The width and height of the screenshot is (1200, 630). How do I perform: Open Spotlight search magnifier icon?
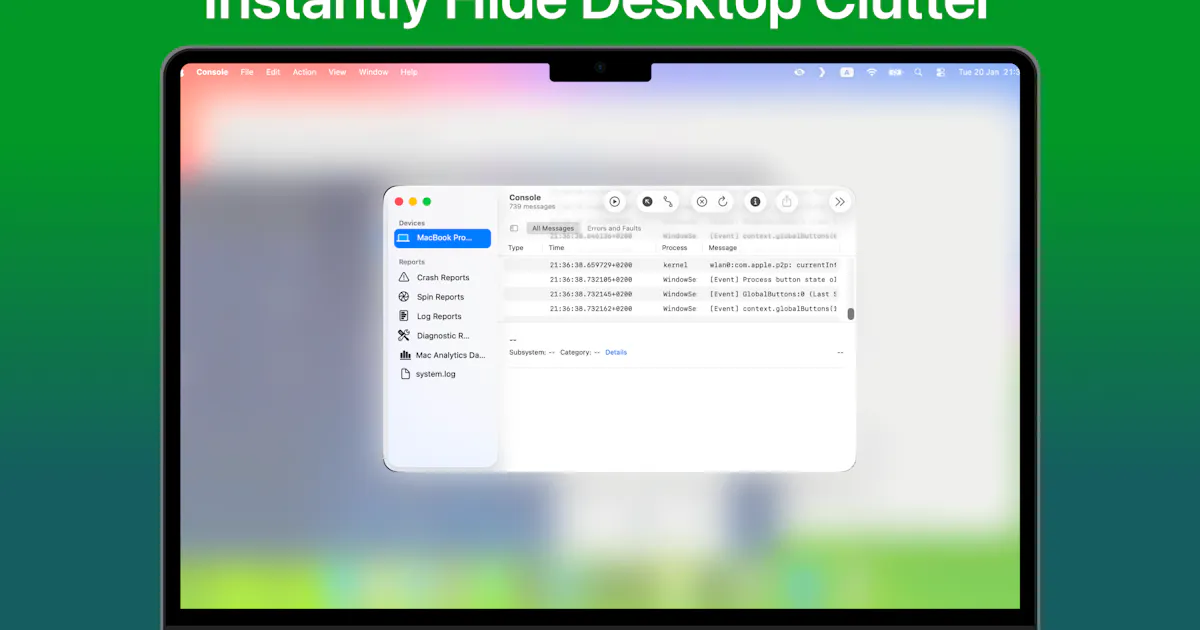click(918, 72)
